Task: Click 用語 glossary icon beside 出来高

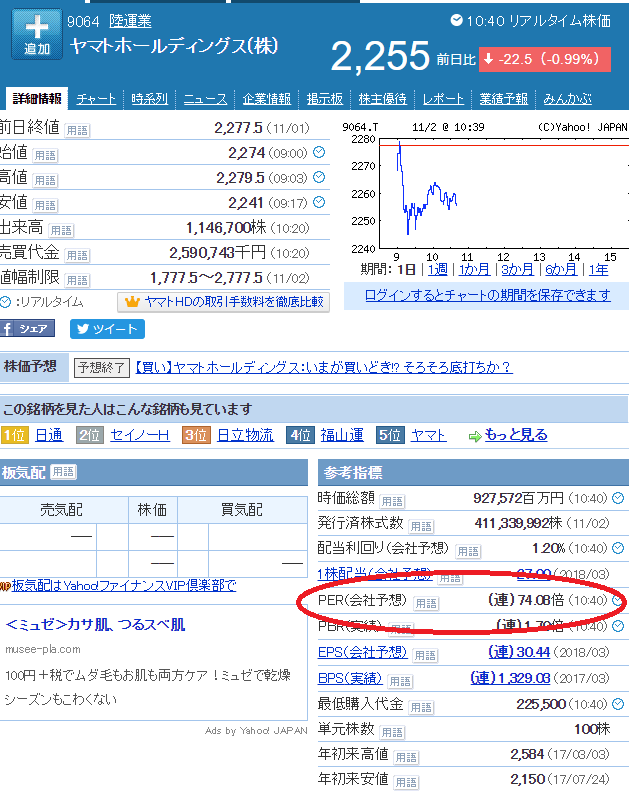Action: click(61, 231)
